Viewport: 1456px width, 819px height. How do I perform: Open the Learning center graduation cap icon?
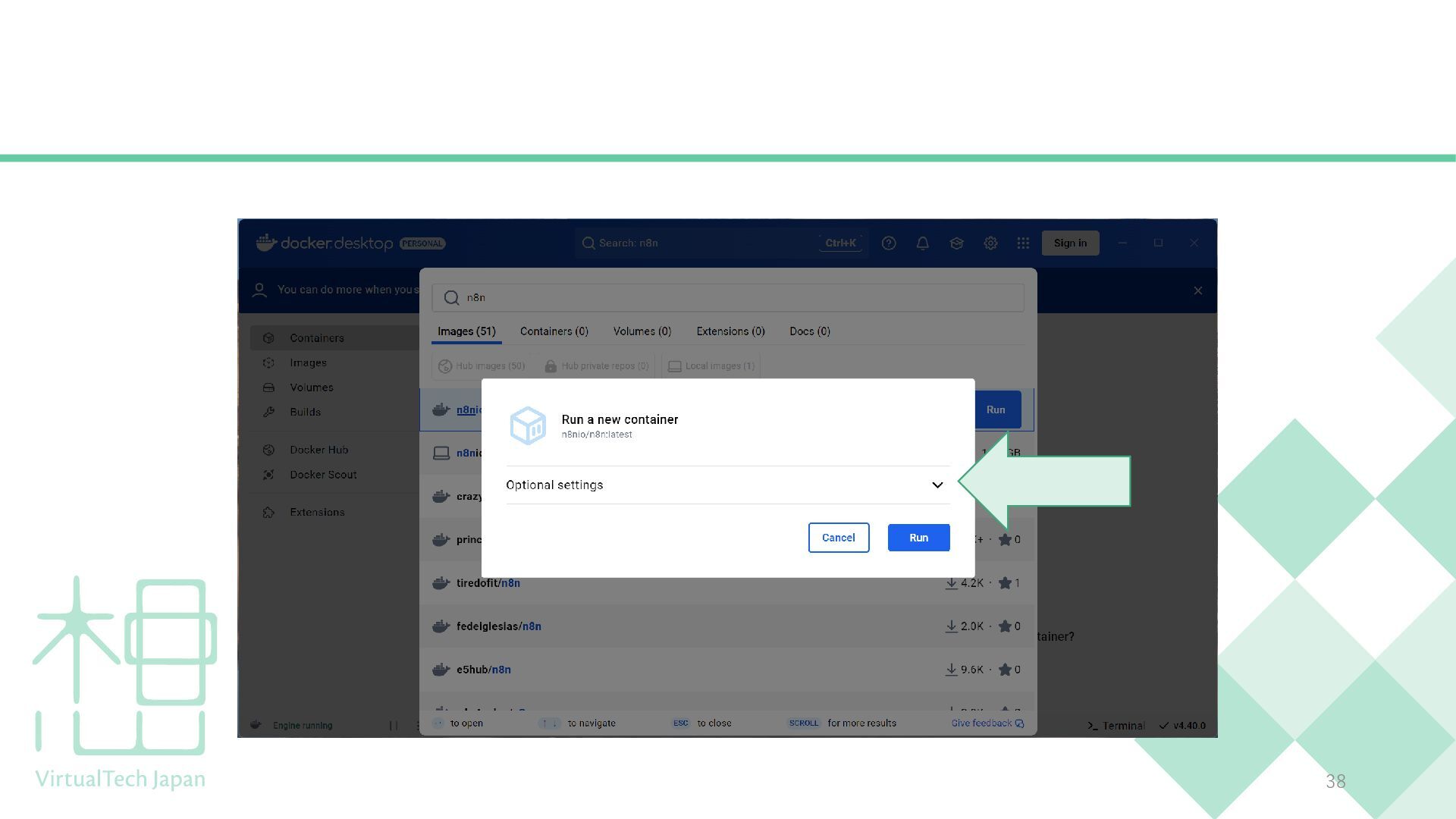[956, 243]
